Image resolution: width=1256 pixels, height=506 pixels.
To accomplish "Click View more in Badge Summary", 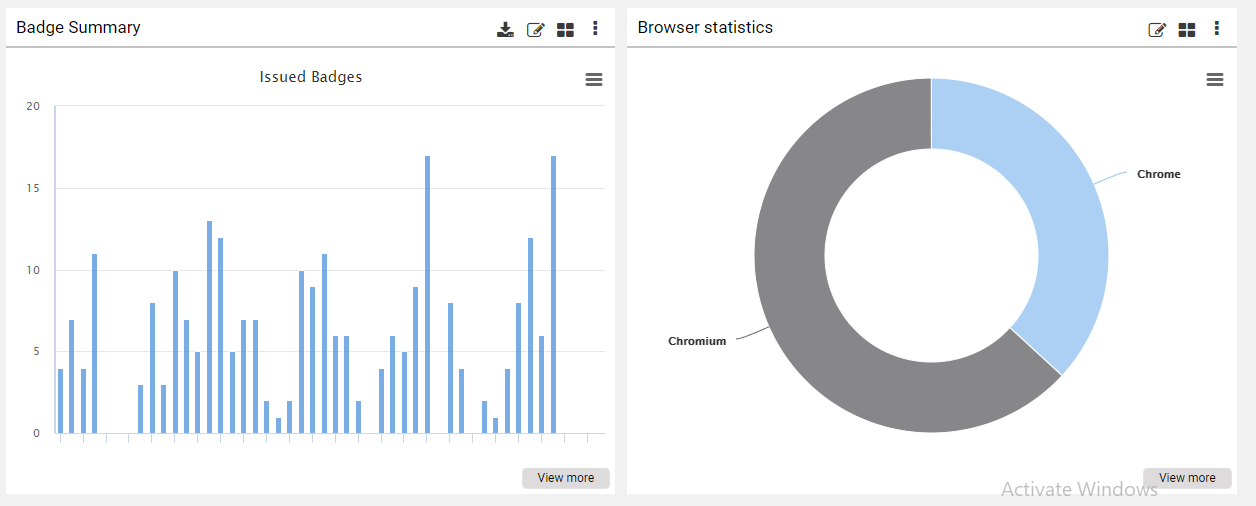I will pos(566,478).
